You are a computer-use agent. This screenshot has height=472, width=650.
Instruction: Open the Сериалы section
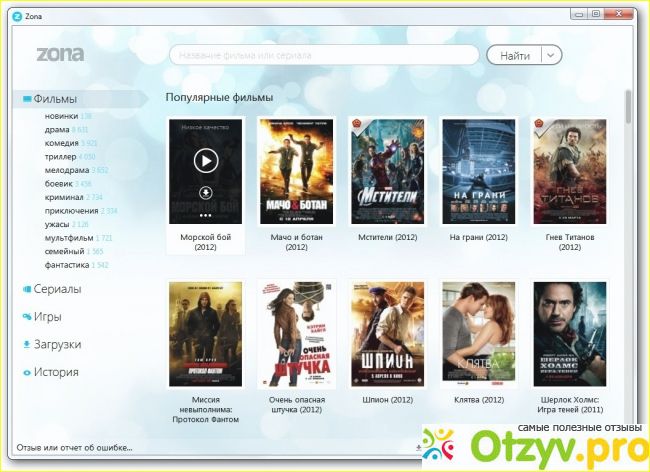[57, 289]
